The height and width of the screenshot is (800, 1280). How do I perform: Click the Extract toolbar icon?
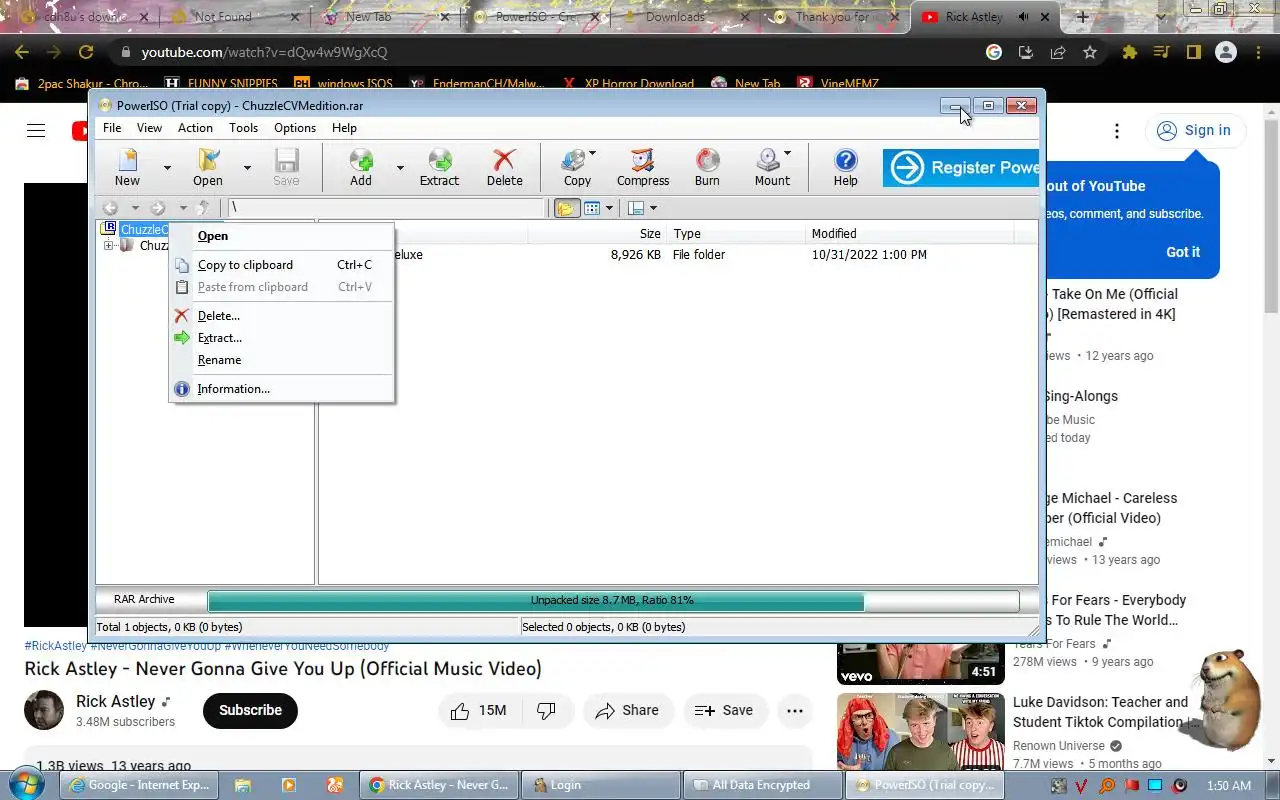coord(439,167)
